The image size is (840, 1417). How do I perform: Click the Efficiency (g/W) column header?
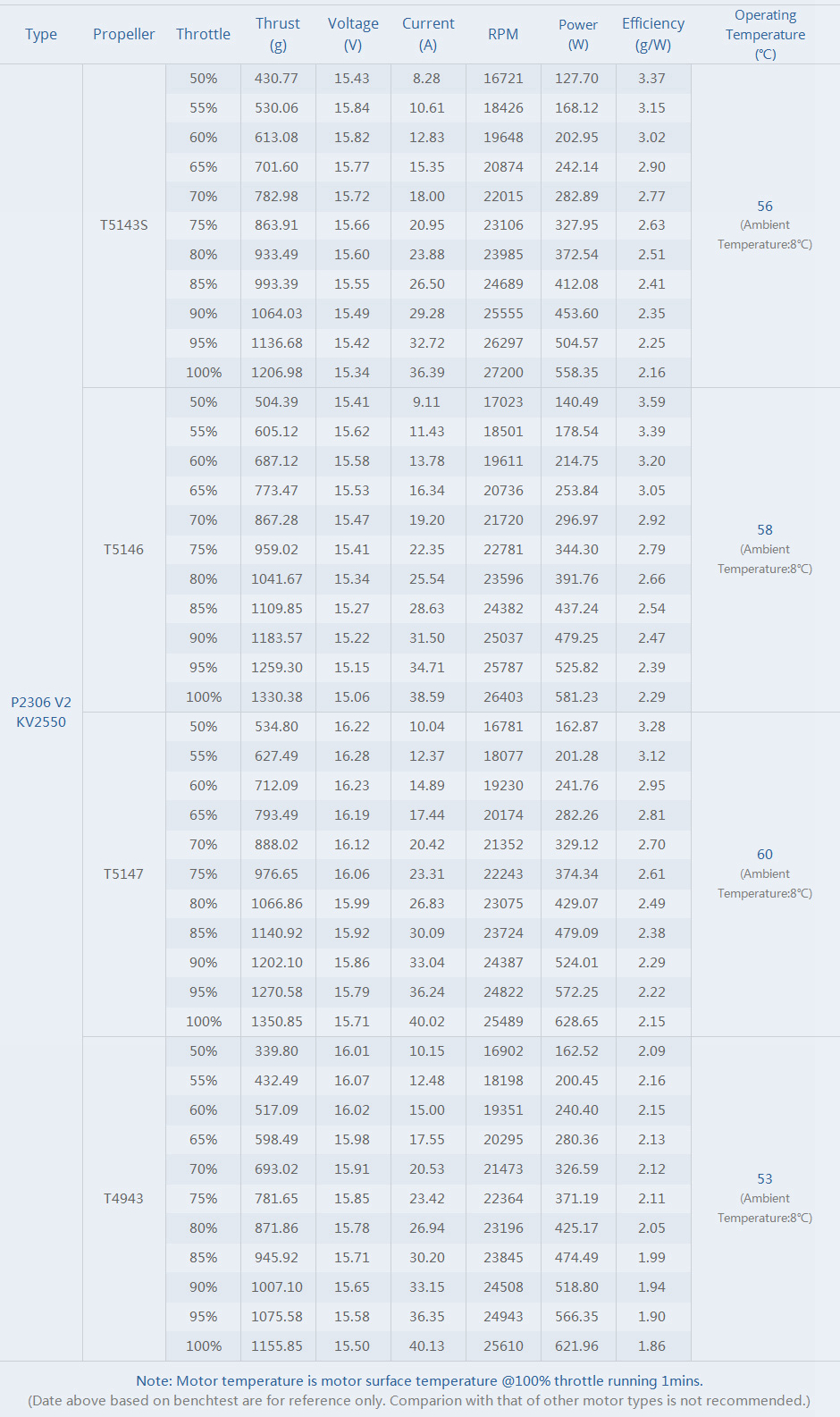point(652,34)
